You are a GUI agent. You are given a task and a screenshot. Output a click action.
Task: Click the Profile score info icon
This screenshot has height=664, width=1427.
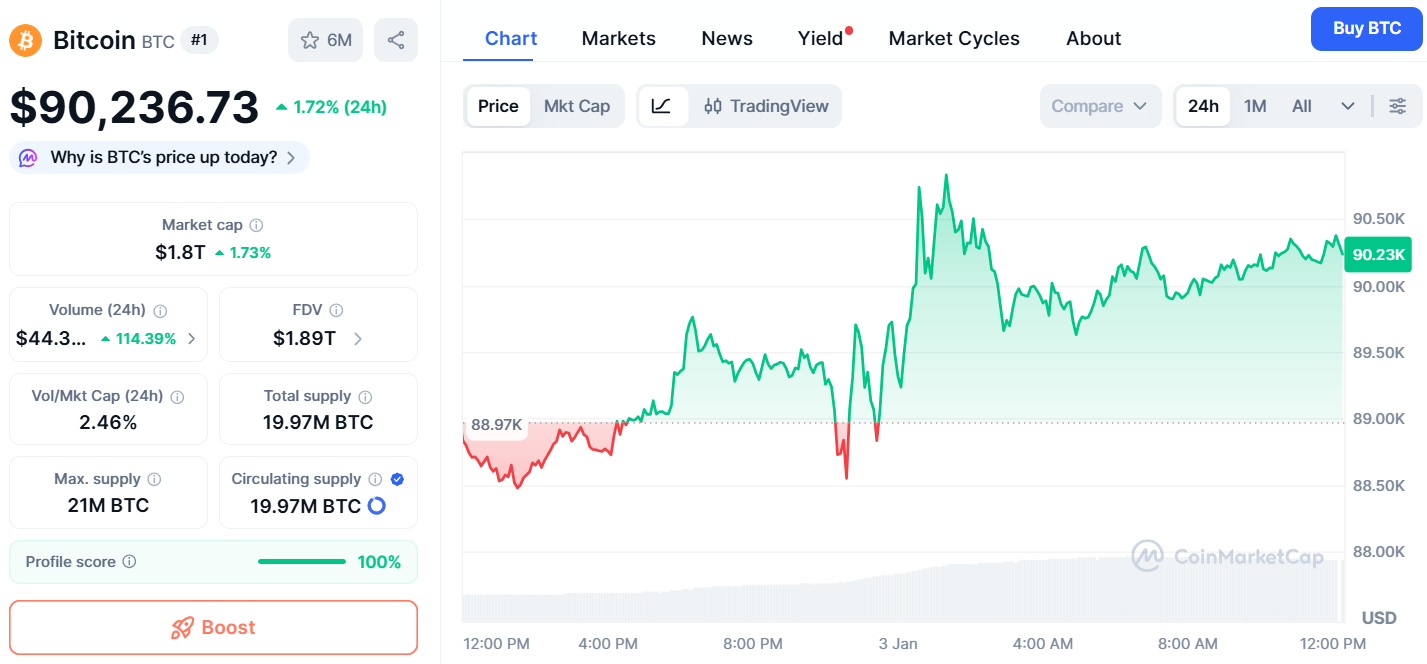(x=129, y=562)
